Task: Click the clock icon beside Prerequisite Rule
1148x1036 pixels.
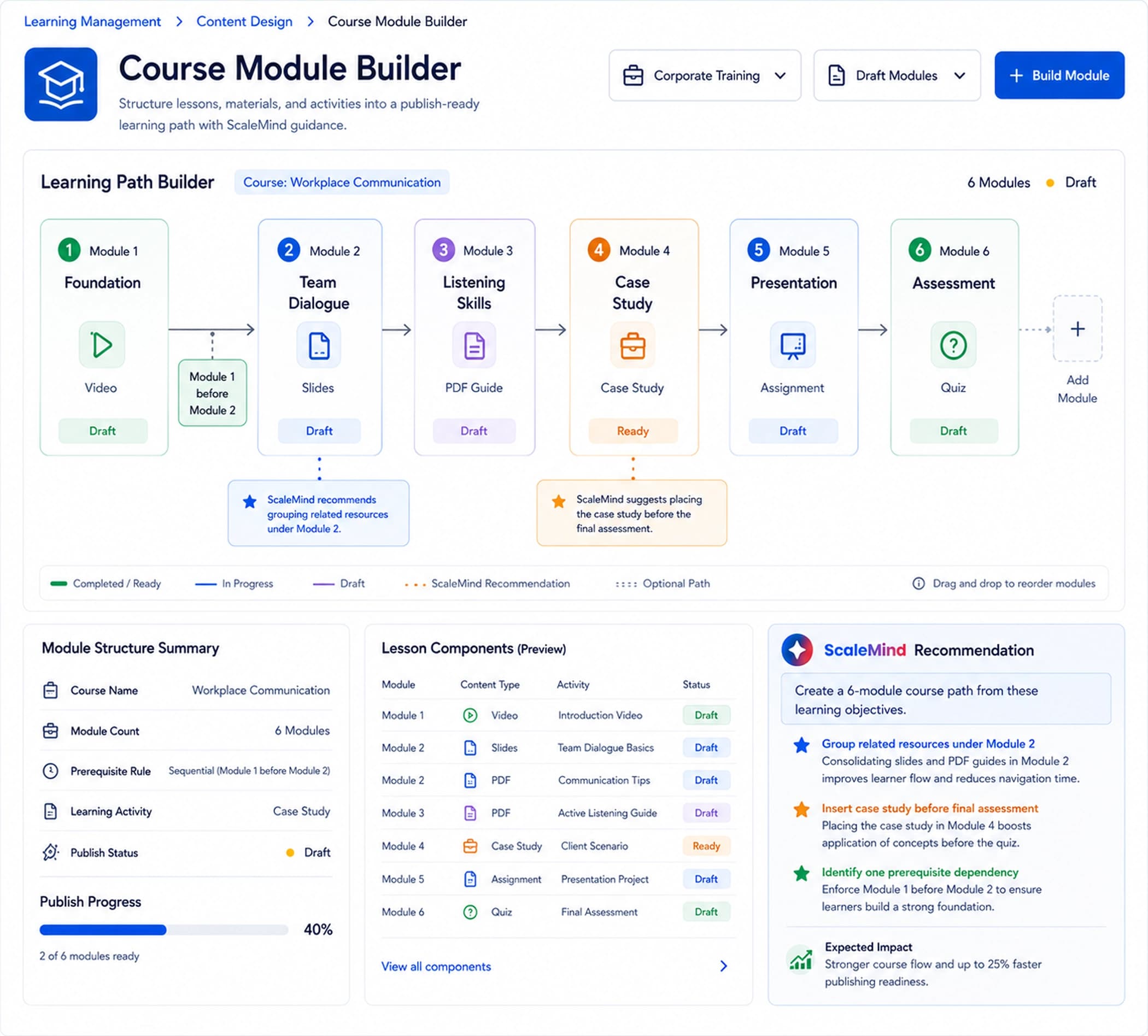Action: [51, 771]
